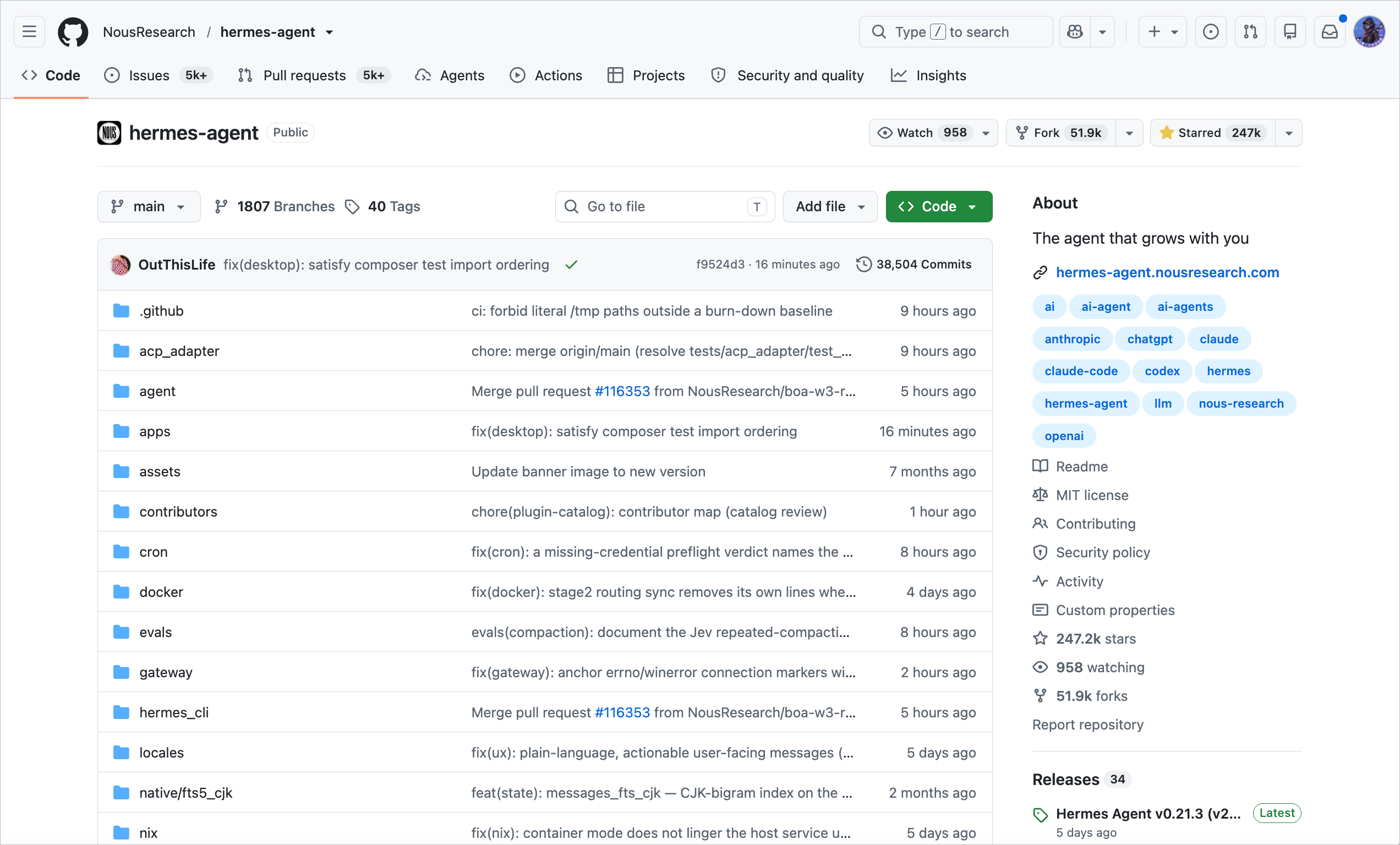This screenshot has height=845, width=1400.
Task: Click Report repository
Action: 1088,725
